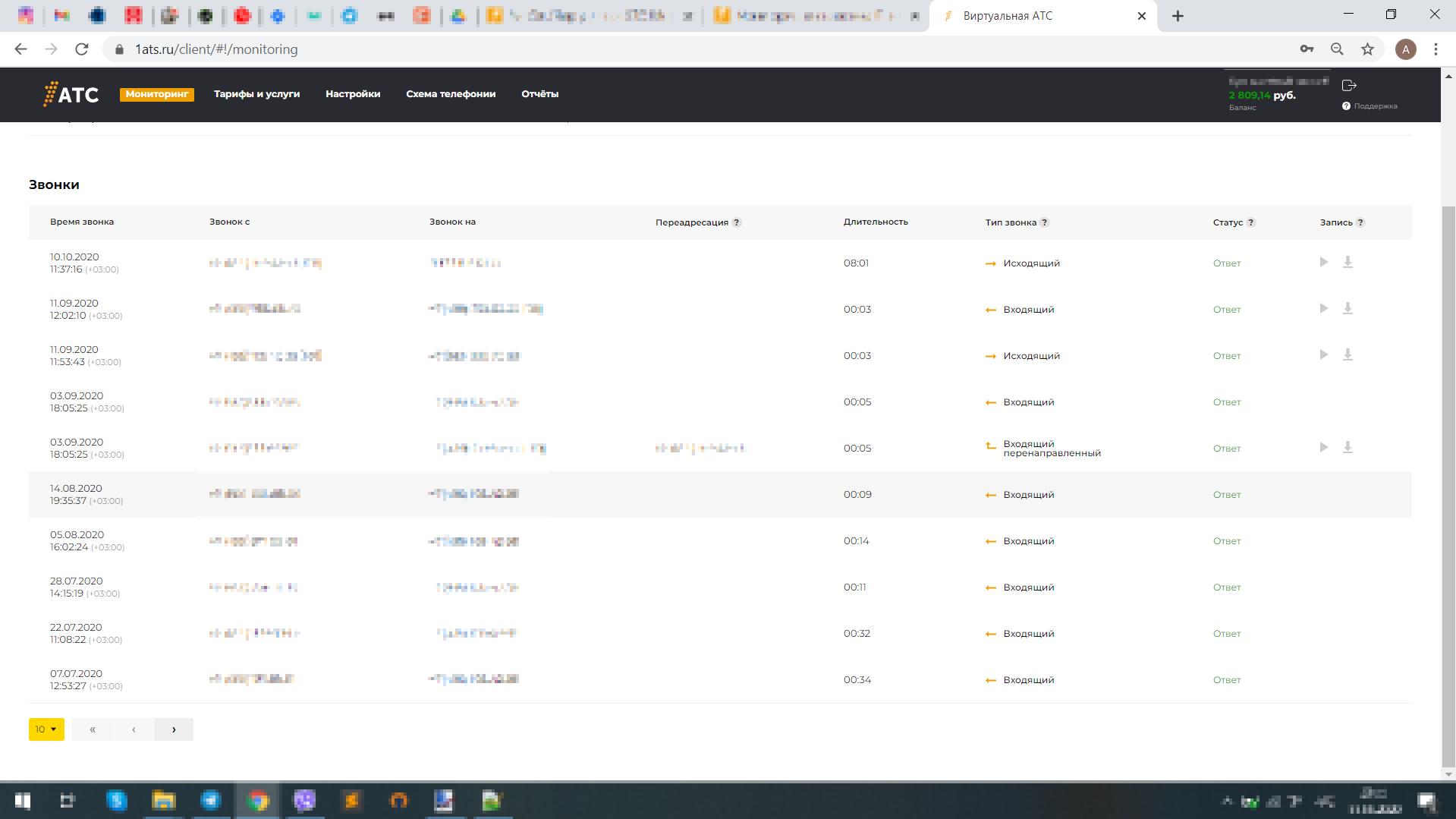
Task: Click the help icon beside Запись column
Action: (x=1360, y=222)
